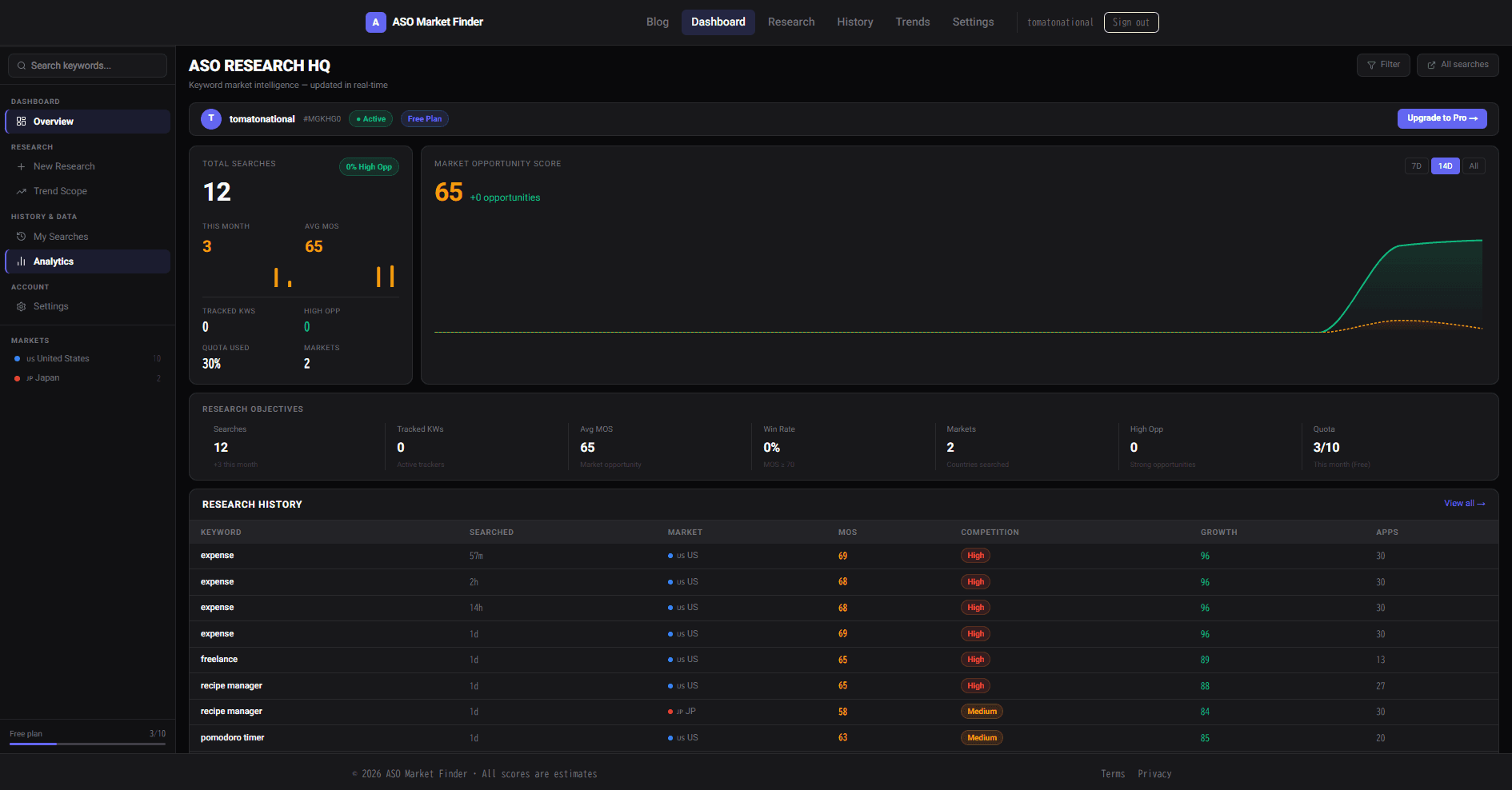Select Japan market in sidebar
Viewport: 1512px width, 790px height.
(87, 378)
